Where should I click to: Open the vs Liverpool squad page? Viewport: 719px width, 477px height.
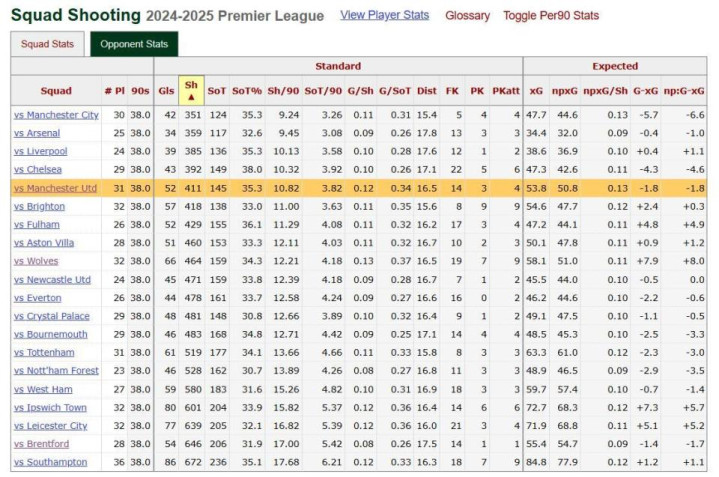[x=41, y=151]
